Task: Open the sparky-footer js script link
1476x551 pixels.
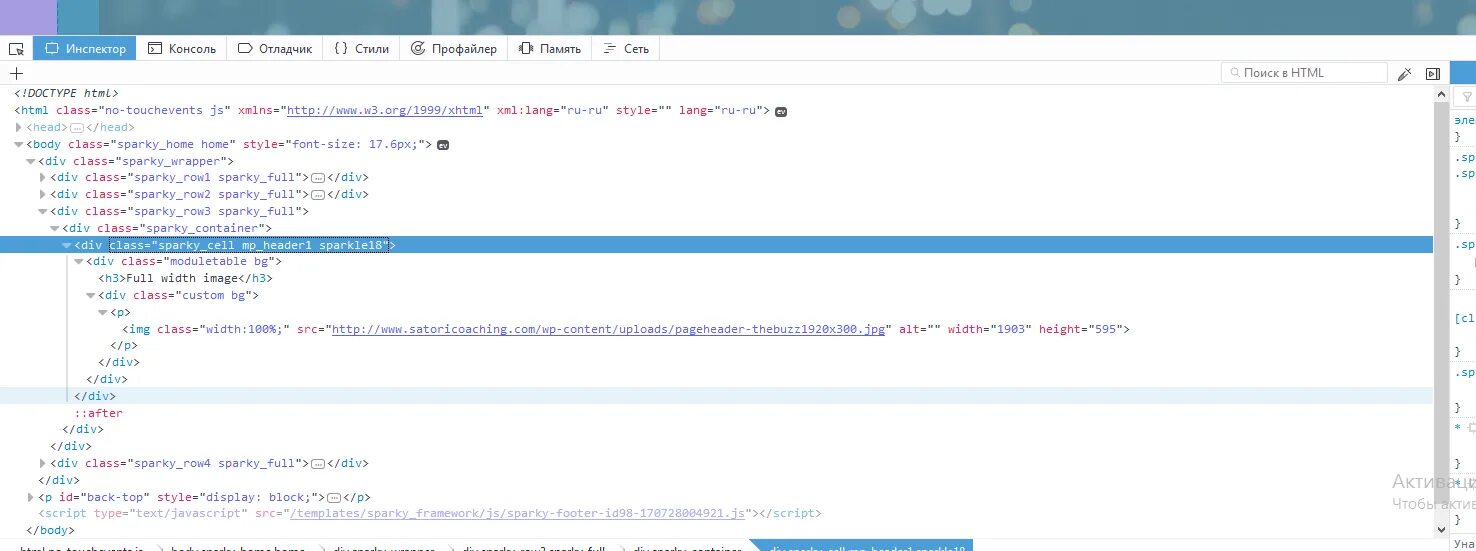Action: point(517,514)
